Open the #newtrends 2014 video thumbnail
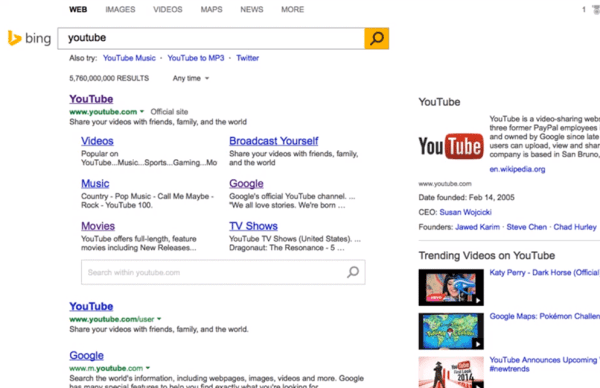The width and height of the screenshot is (600, 388). point(451,372)
